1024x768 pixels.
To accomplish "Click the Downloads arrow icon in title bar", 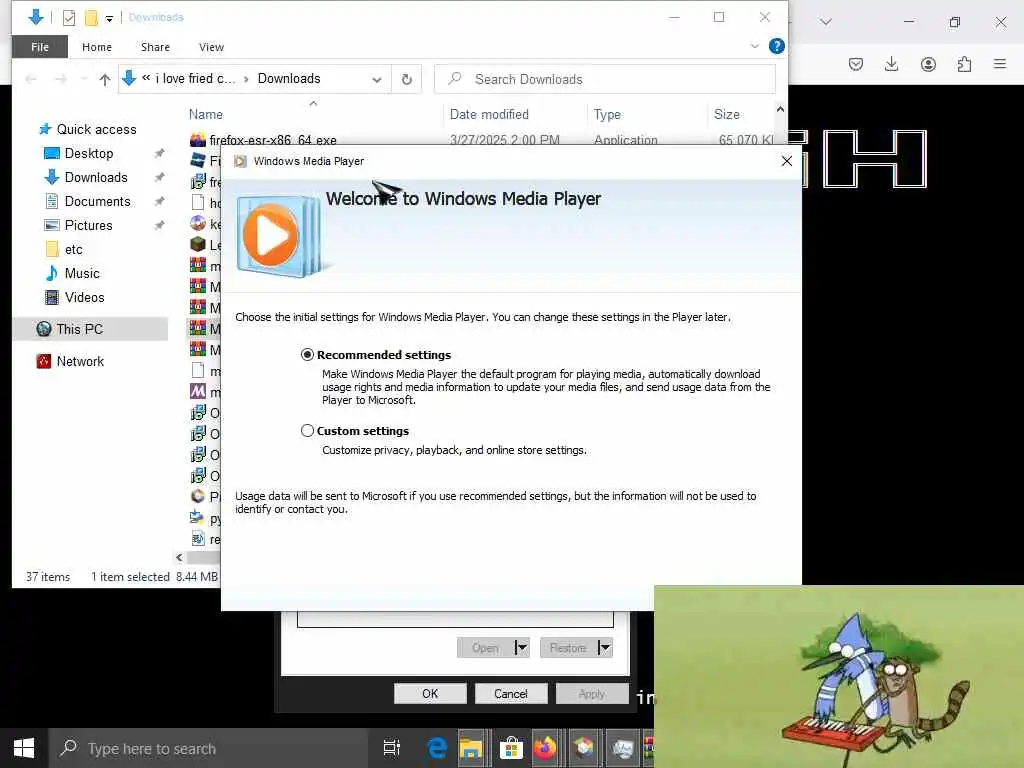I will pos(36,18).
